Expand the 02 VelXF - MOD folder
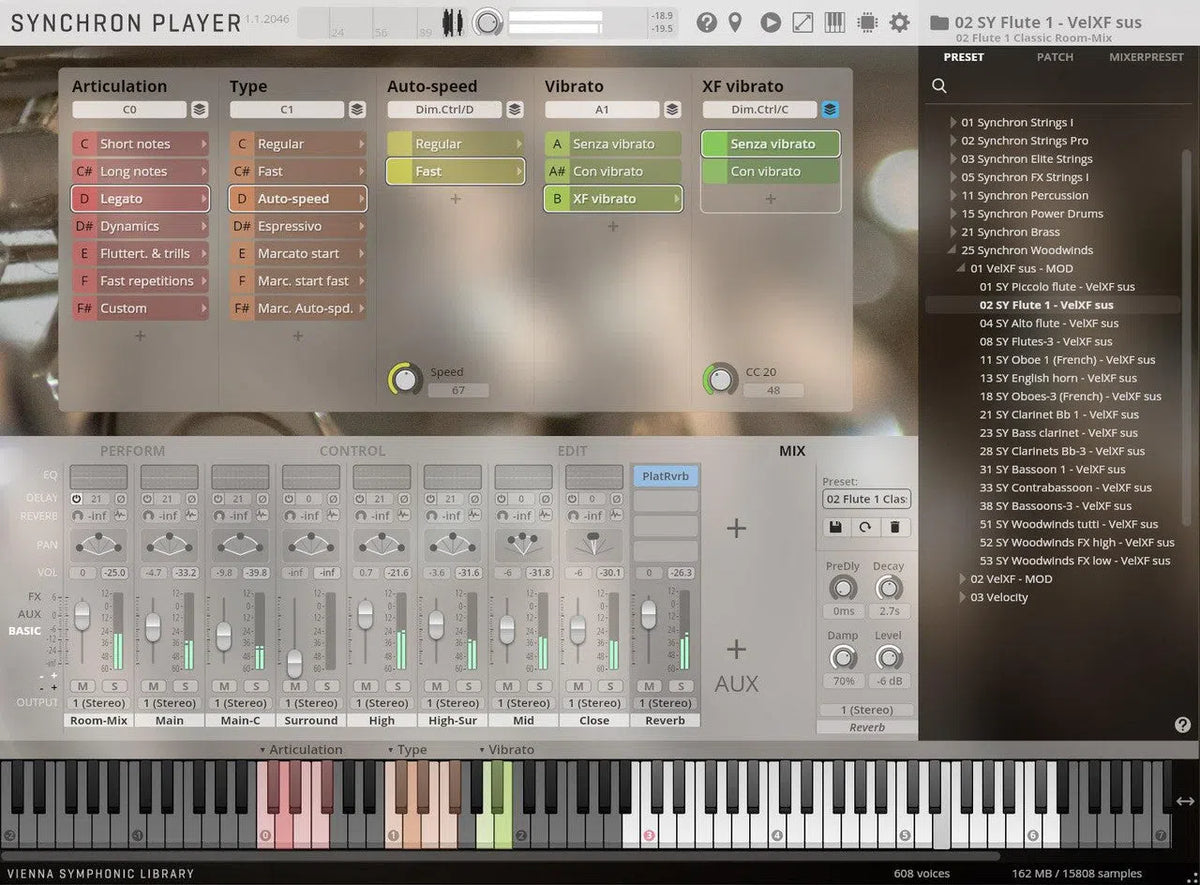This screenshot has height=885, width=1200. (x=962, y=578)
